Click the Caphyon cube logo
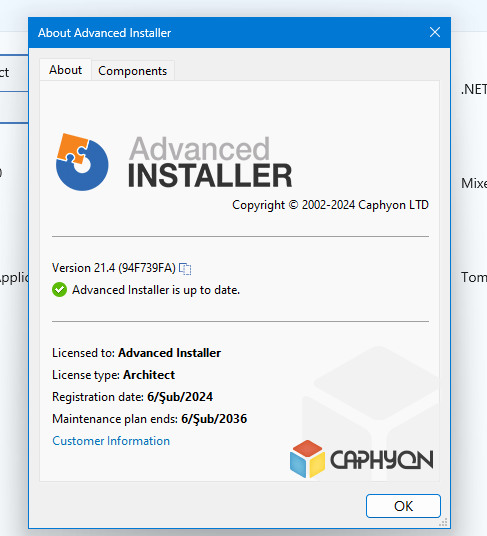The height and width of the screenshot is (536, 487). click(x=307, y=459)
